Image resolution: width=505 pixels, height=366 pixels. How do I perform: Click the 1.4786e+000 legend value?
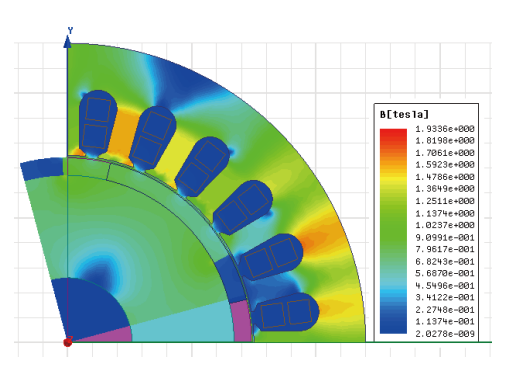[445, 177]
